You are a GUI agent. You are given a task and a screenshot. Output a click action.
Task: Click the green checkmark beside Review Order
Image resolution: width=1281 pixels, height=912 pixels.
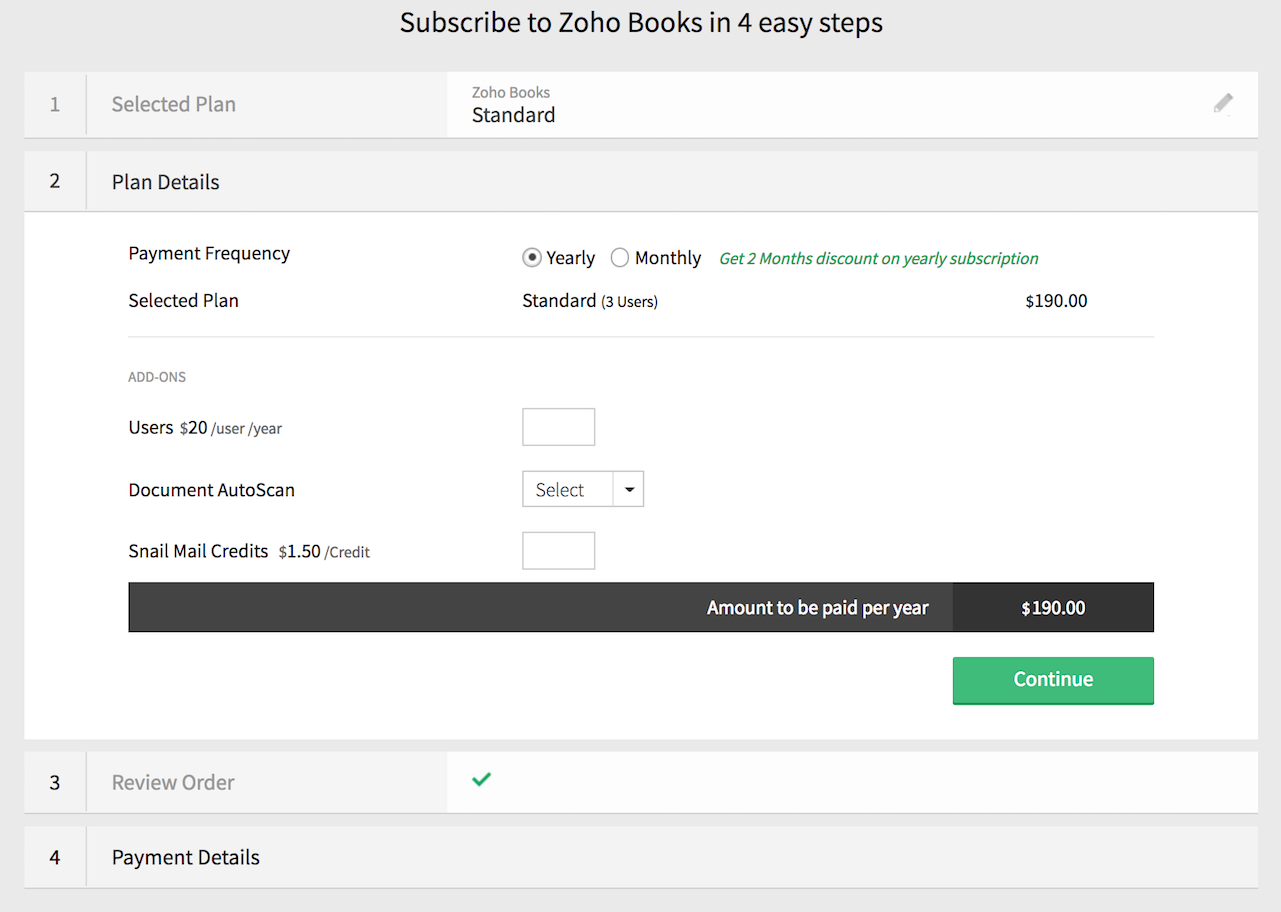coord(482,779)
